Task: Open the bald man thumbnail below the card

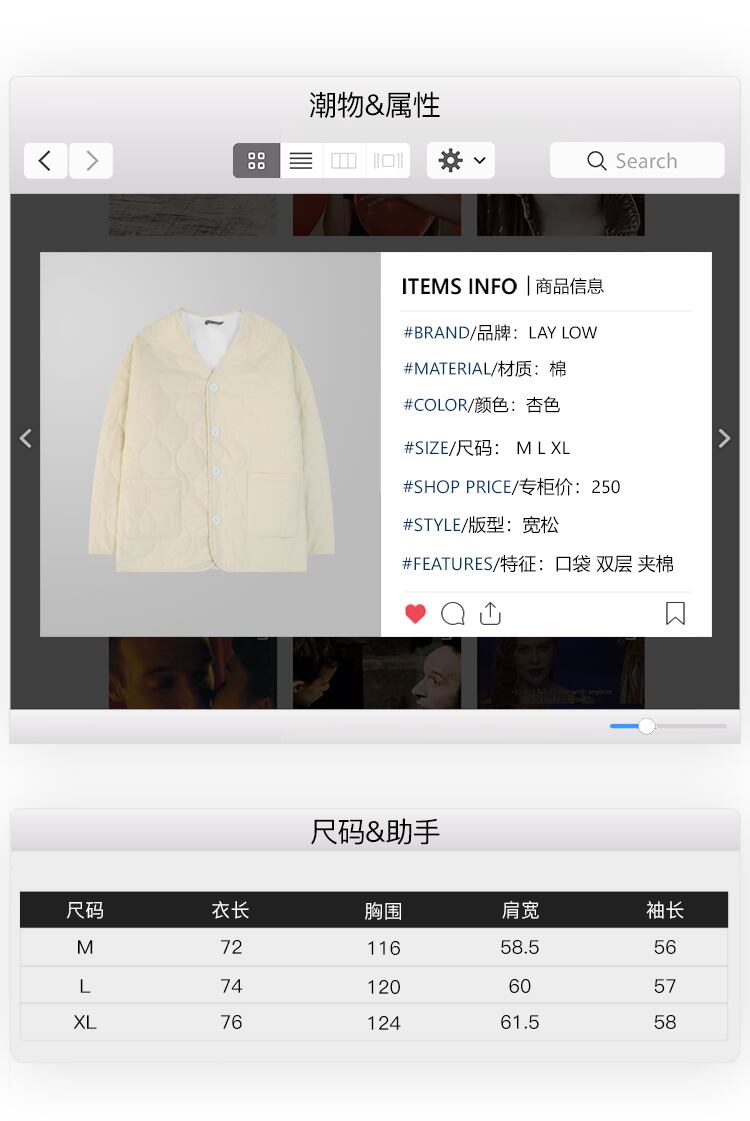Action: pyautogui.click(x=377, y=673)
